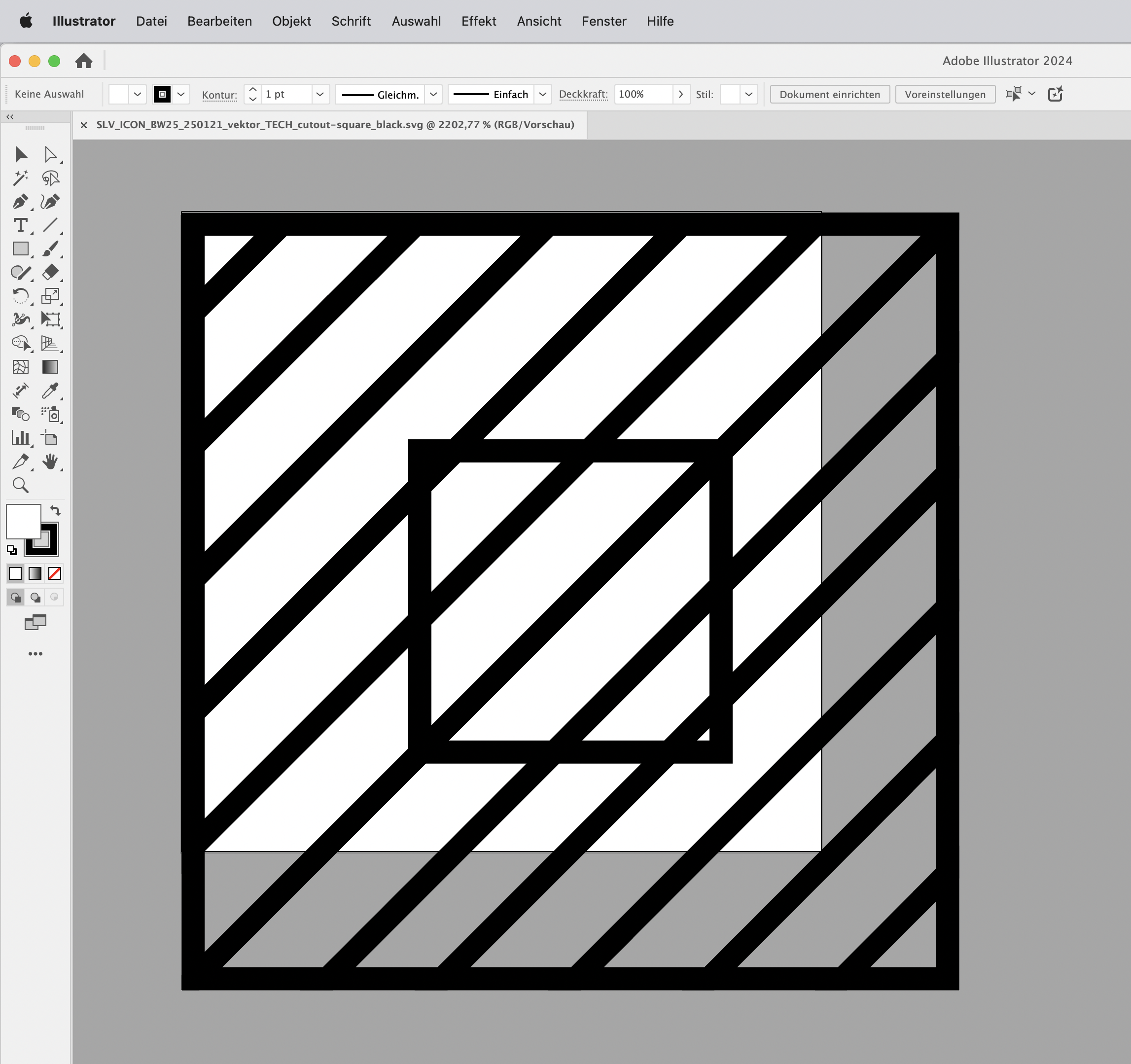
Task: Pick the Pipette (Eyedropper) tool
Action: click(x=52, y=390)
